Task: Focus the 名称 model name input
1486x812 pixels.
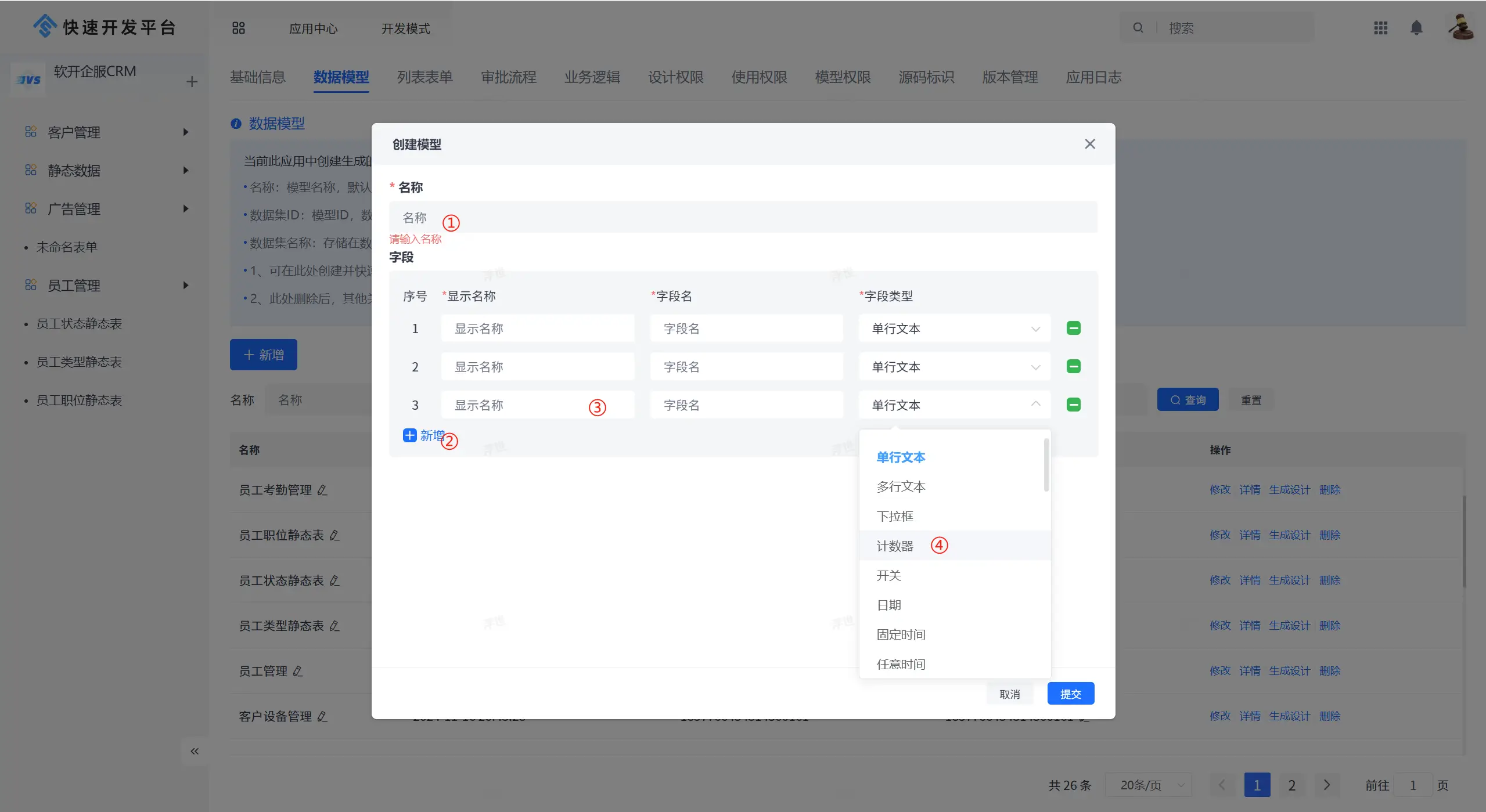Action: pyautogui.click(x=743, y=218)
